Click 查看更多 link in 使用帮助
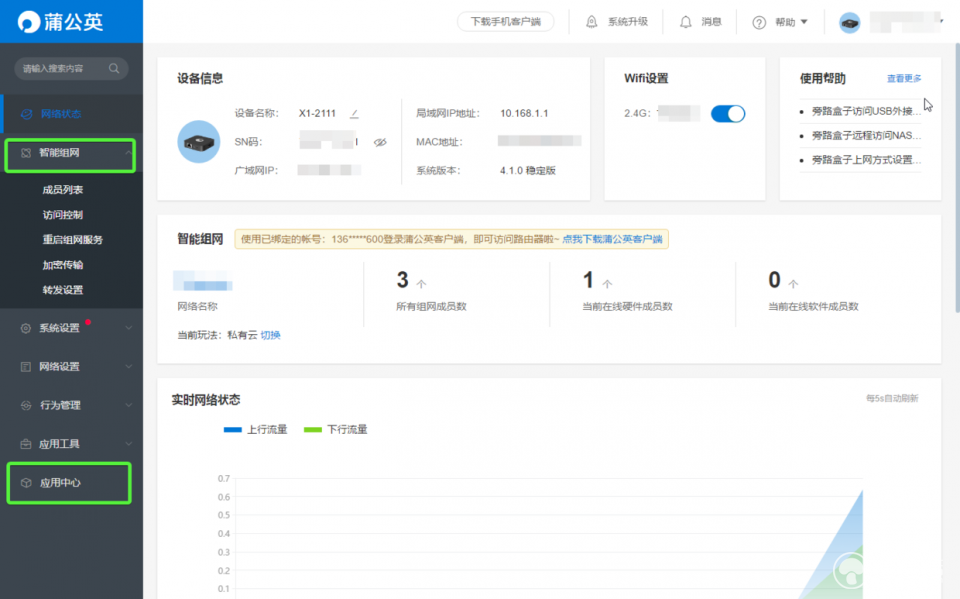This screenshot has width=960, height=599. [904, 78]
